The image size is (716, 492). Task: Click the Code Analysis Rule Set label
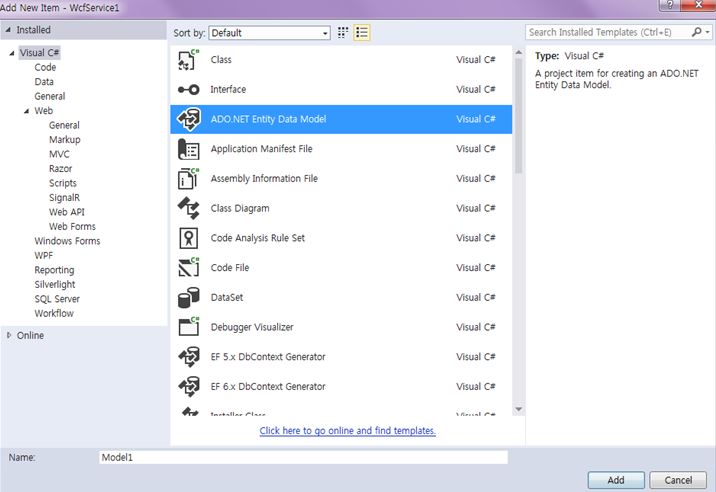[258, 238]
